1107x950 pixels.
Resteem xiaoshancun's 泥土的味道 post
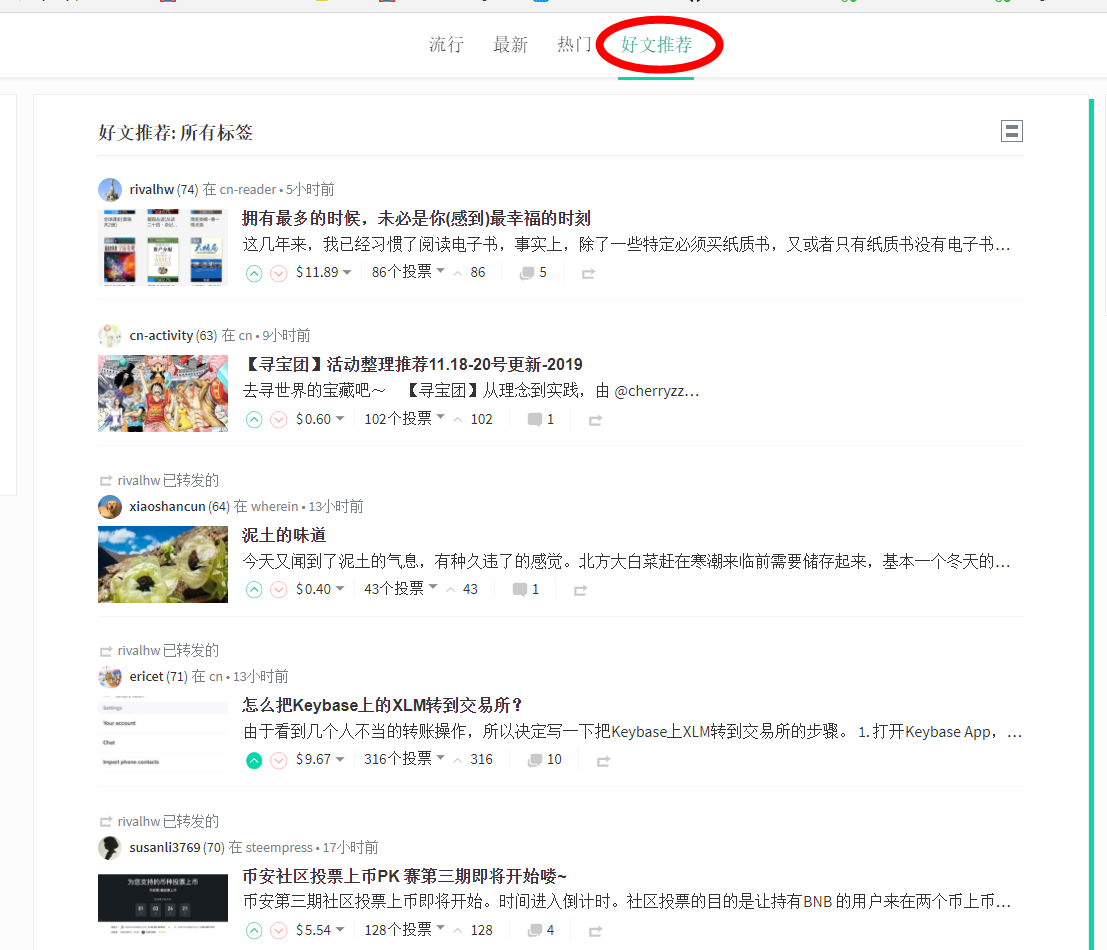pyautogui.click(x=579, y=589)
